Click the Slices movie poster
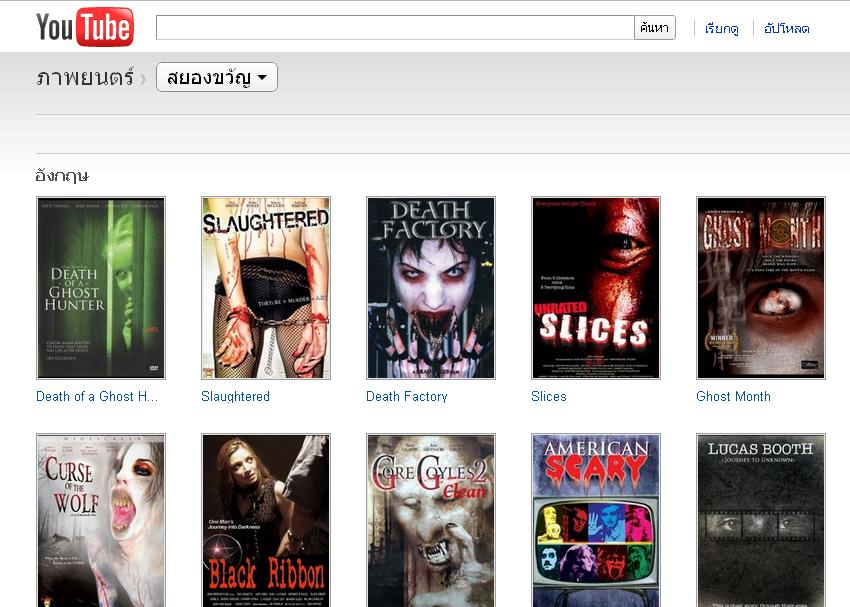The width and height of the screenshot is (850, 607). [x=596, y=288]
